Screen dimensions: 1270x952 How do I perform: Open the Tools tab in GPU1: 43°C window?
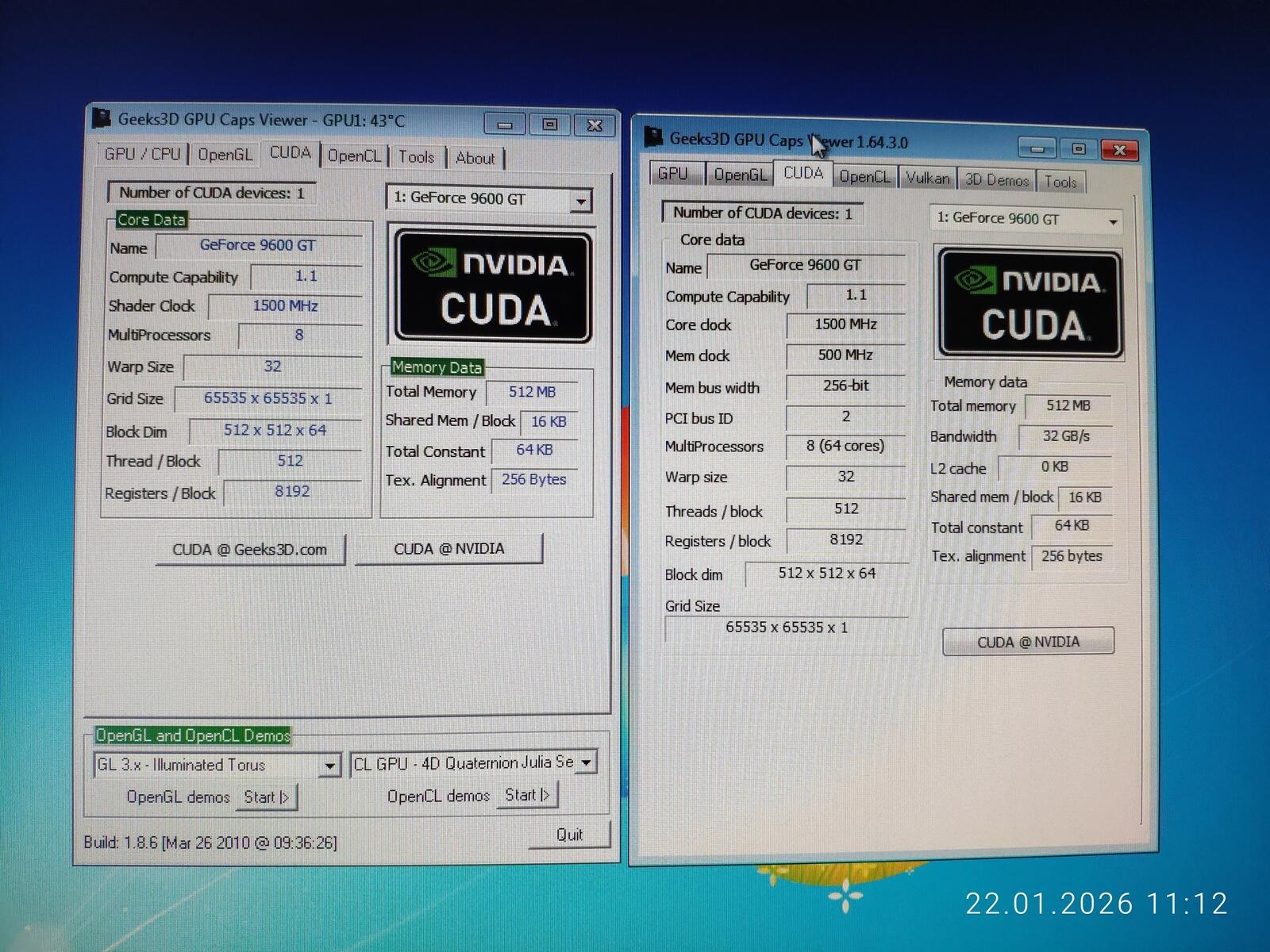[417, 157]
